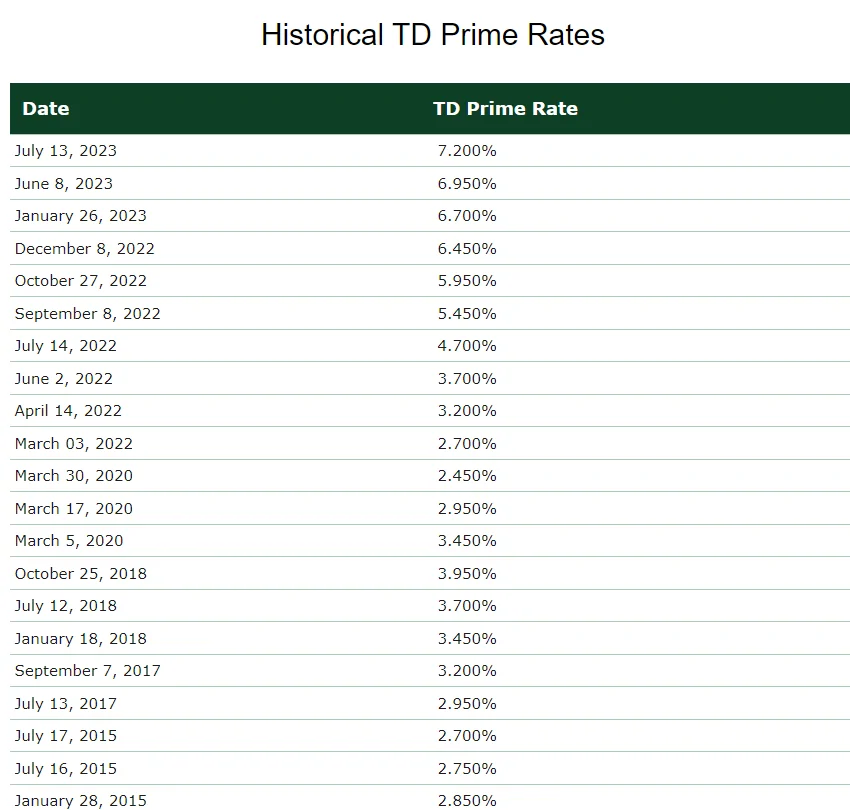
Task: Click the 7.200% rate value
Action: [x=467, y=151]
